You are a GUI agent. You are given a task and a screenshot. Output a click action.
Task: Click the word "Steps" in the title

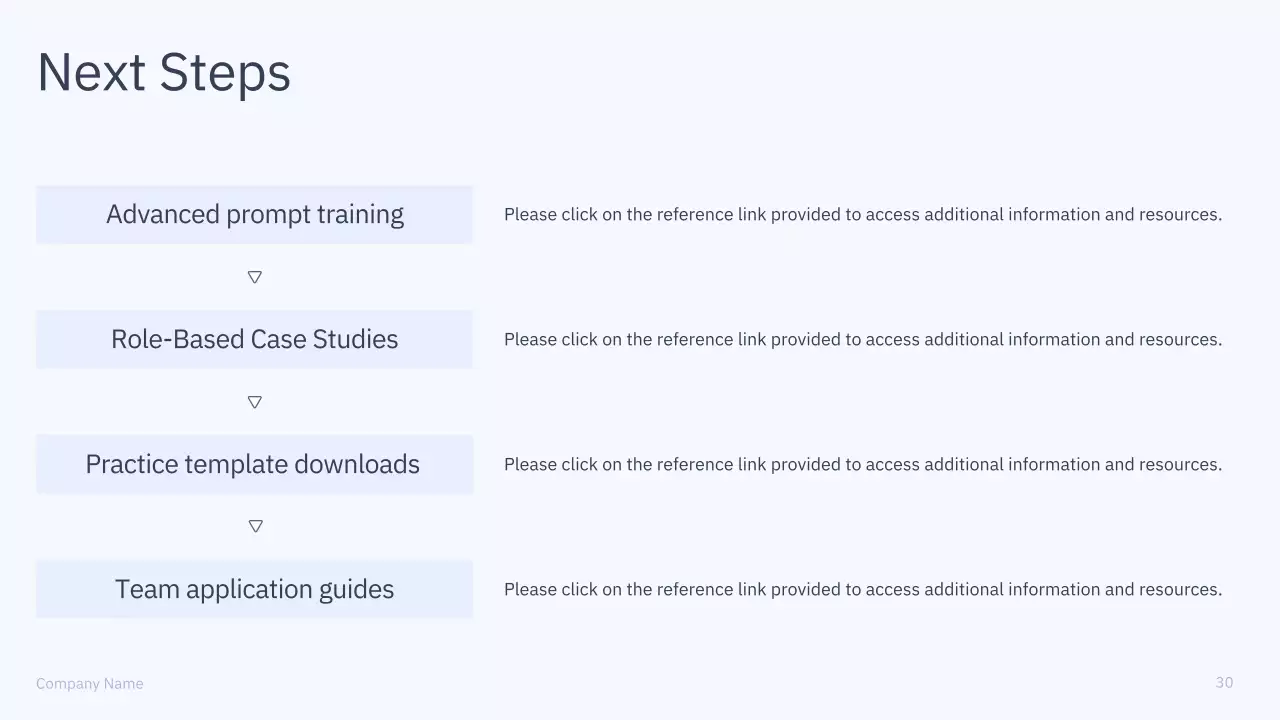pos(225,73)
